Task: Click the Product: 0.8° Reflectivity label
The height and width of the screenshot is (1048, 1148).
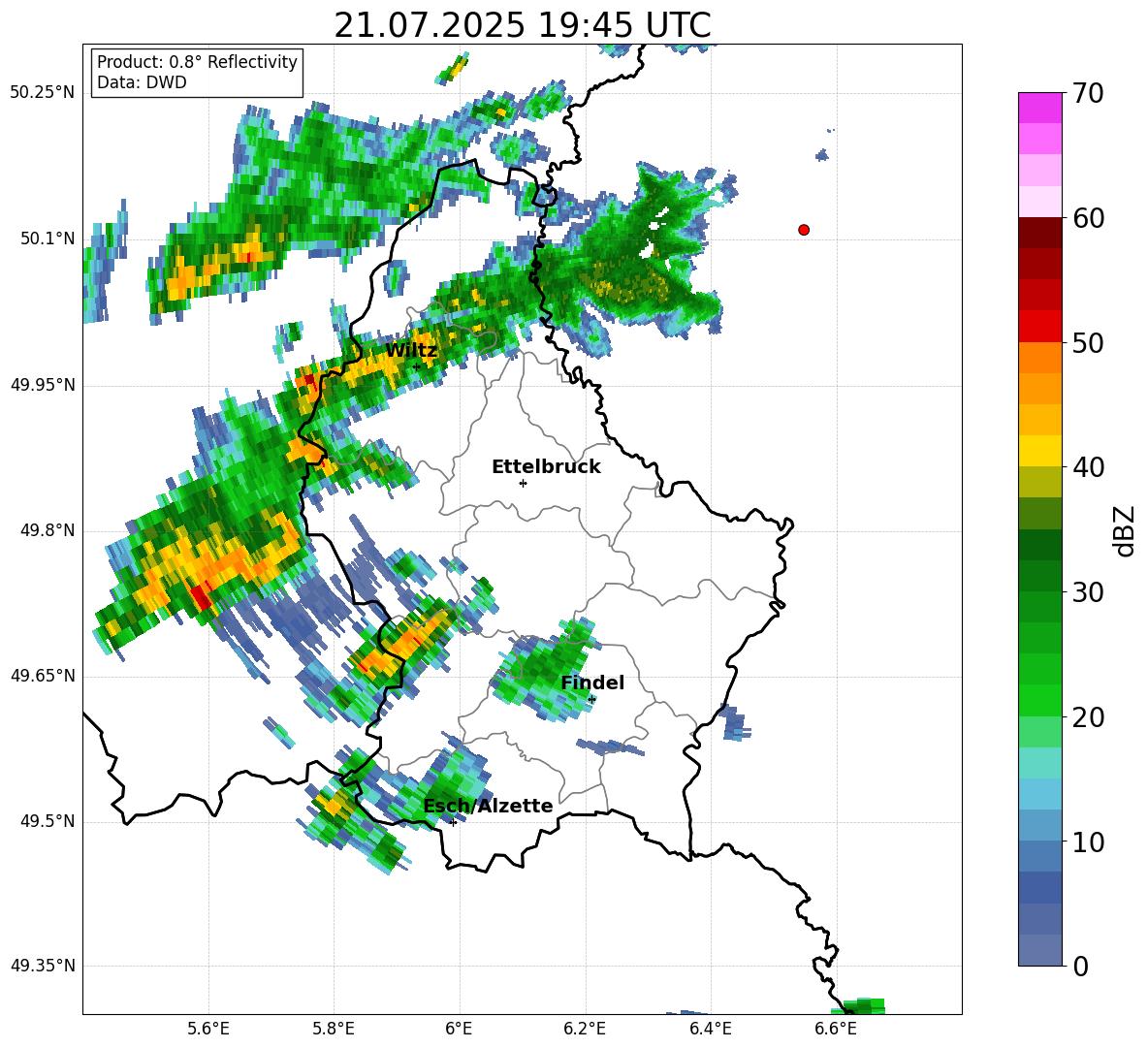Action: 197,62
